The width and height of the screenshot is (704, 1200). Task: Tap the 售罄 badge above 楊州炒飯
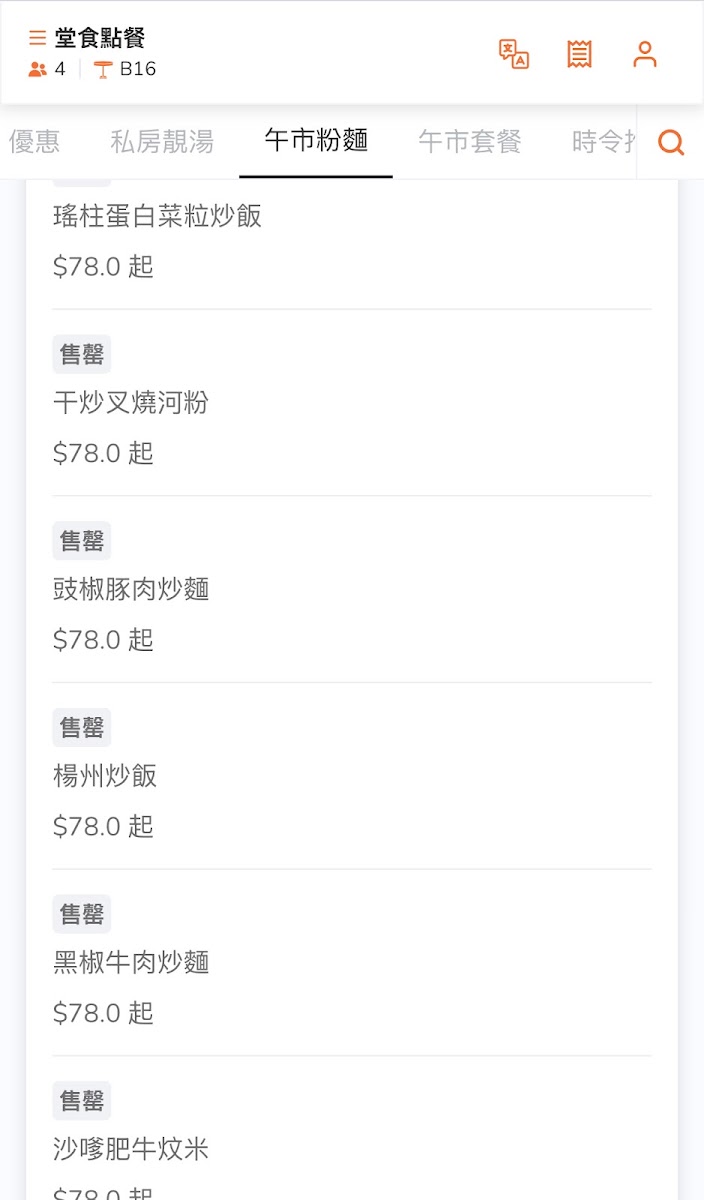pos(82,728)
